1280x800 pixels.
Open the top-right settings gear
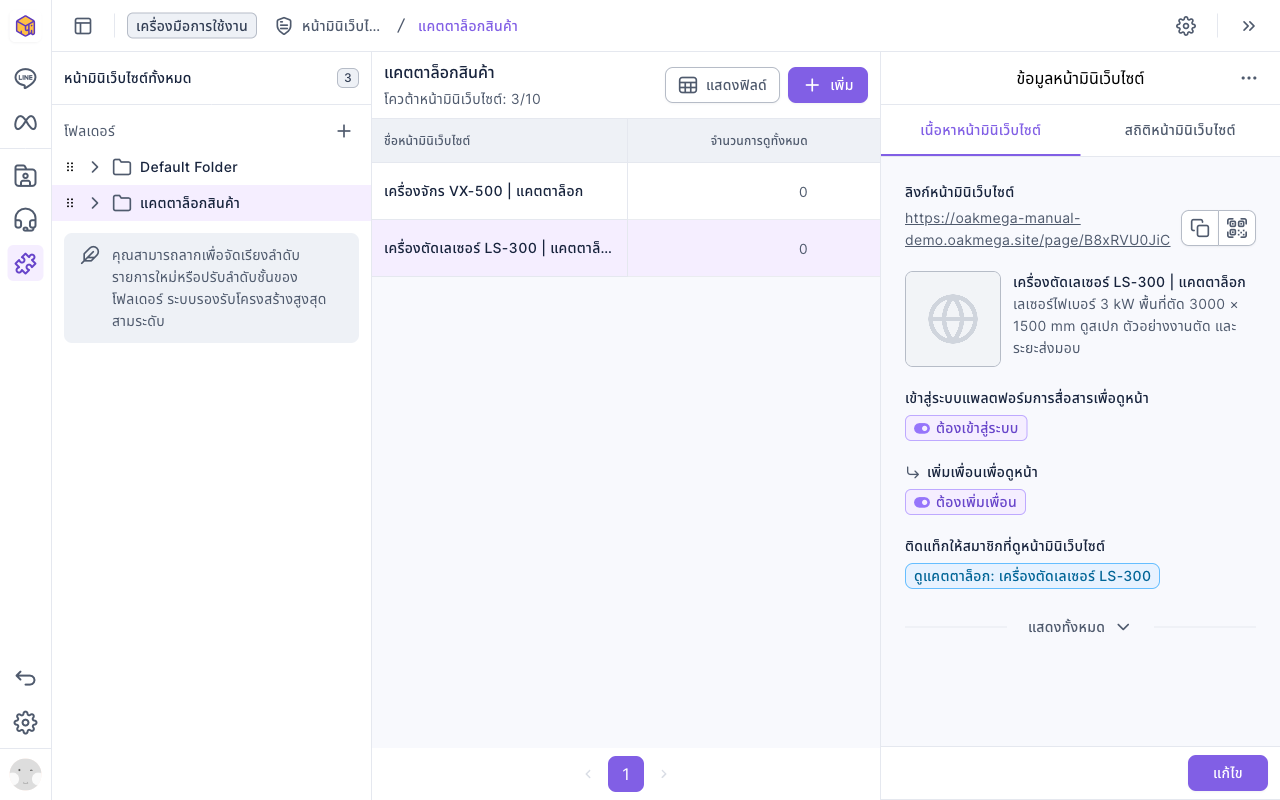(x=1186, y=26)
